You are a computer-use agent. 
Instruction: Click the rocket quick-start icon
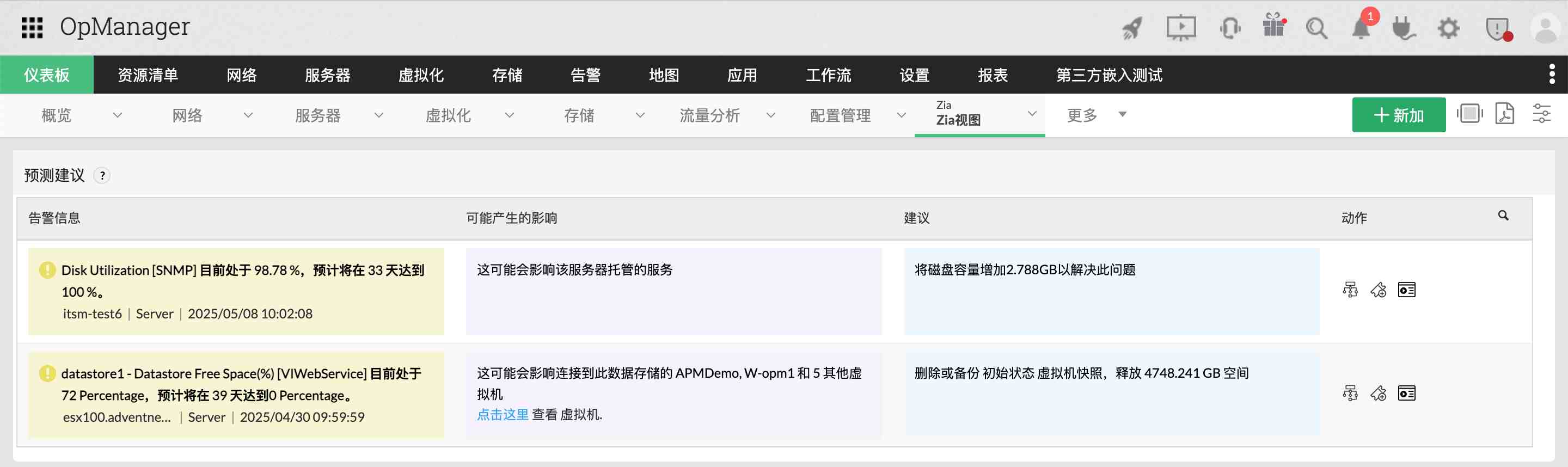tap(1131, 28)
